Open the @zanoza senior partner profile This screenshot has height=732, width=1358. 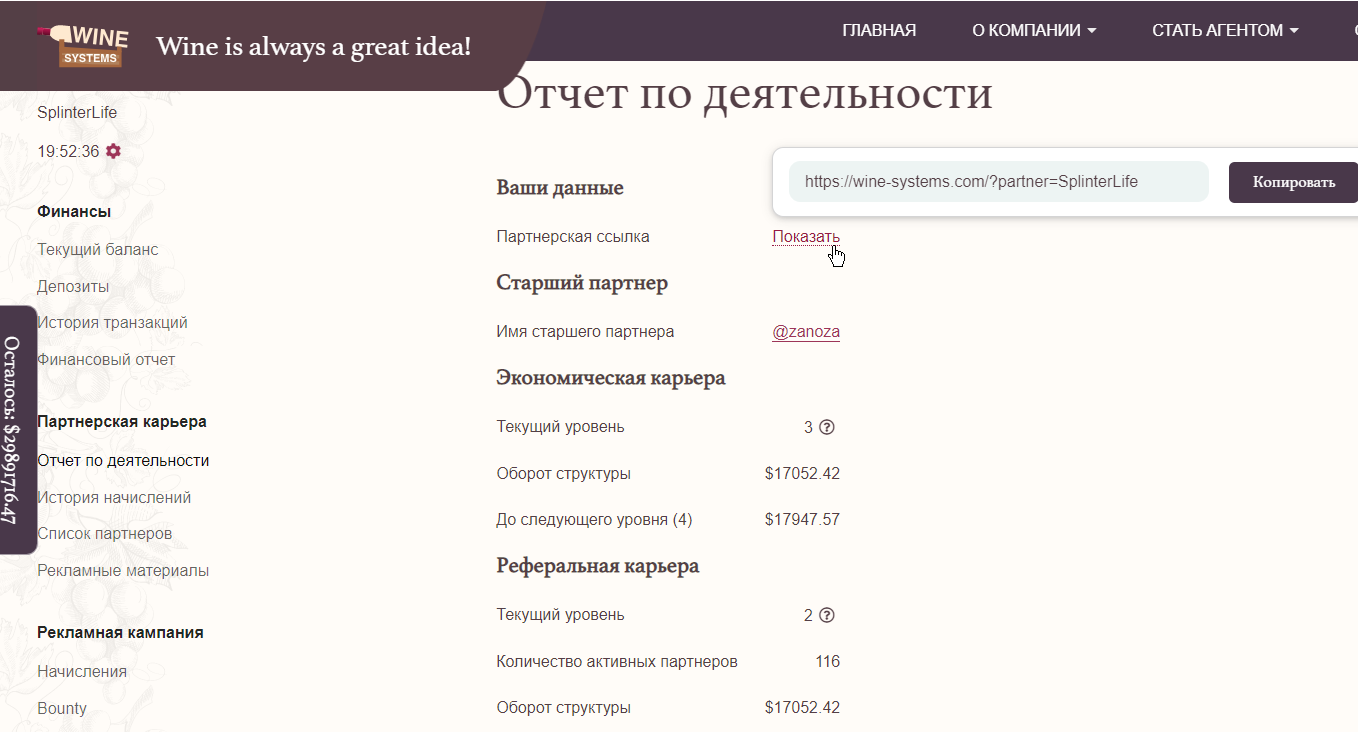pyautogui.click(x=806, y=332)
